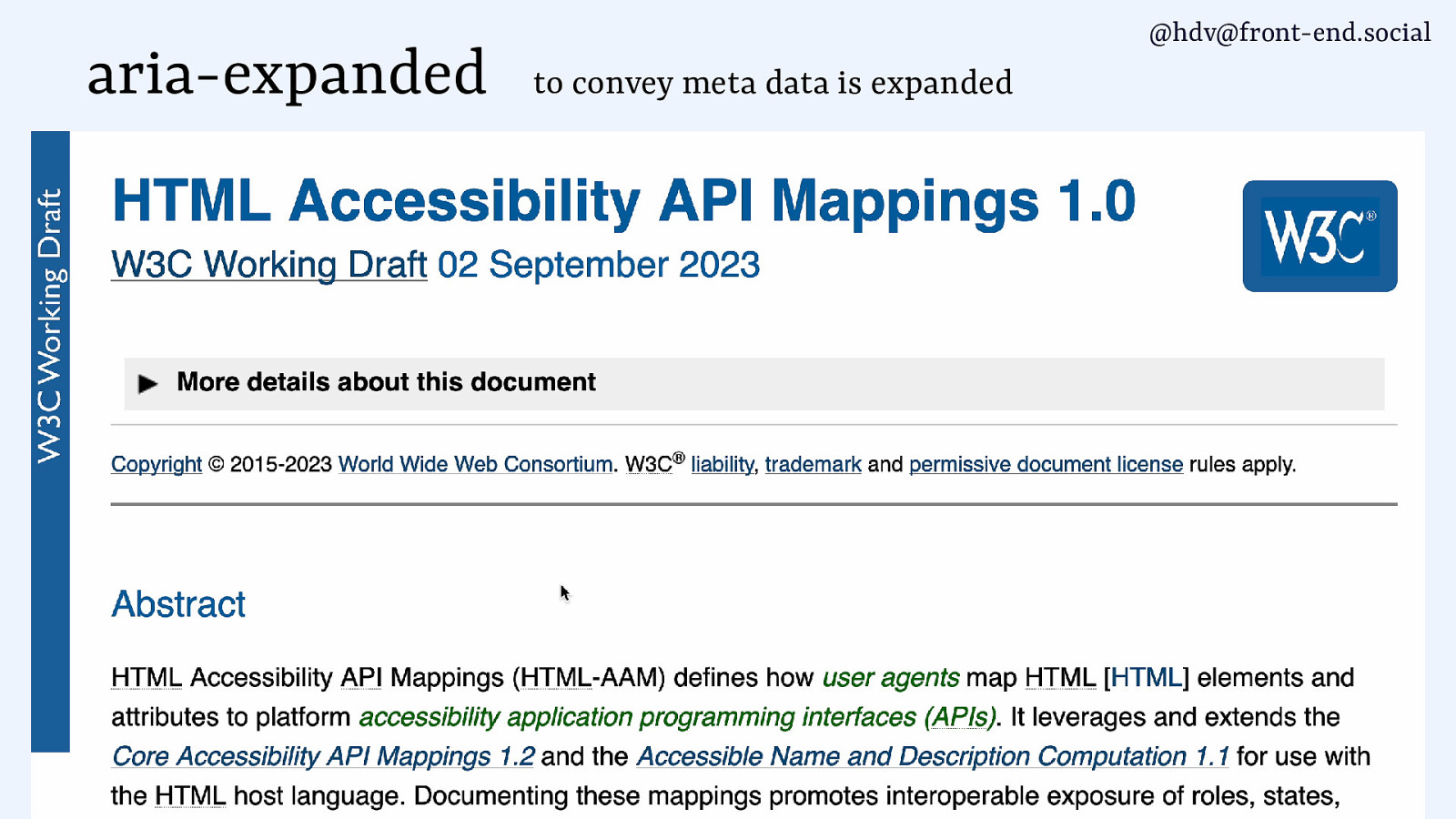The height and width of the screenshot is (819, 1456).
Task: Expand the More details disclosure triangle
Action: click(147, 383)
